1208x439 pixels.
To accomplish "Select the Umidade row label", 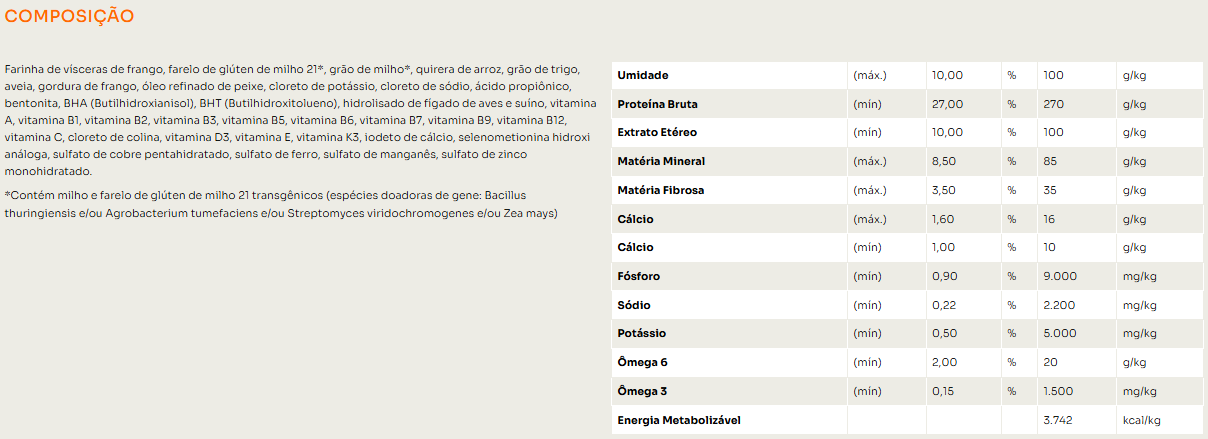I will (x=643, y=75).
